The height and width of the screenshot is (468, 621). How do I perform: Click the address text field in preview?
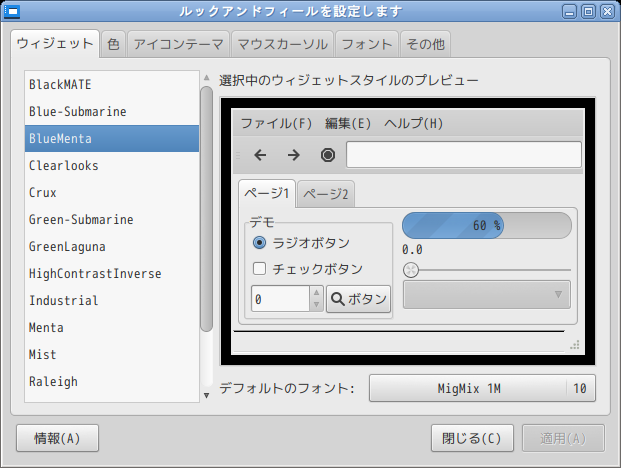click(464, 155)
